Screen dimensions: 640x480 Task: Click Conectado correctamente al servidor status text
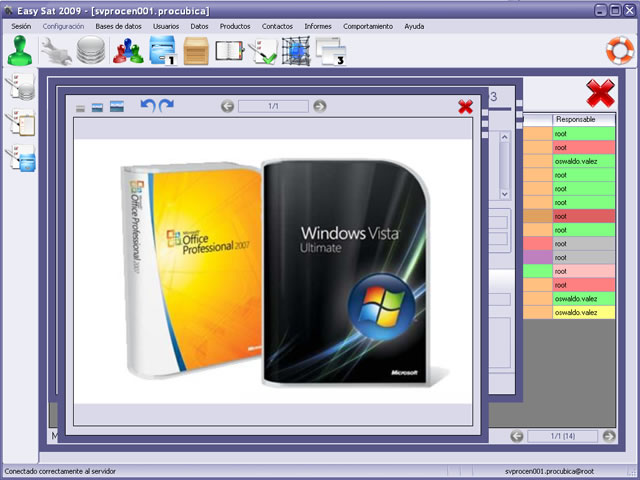pos(60,471)
